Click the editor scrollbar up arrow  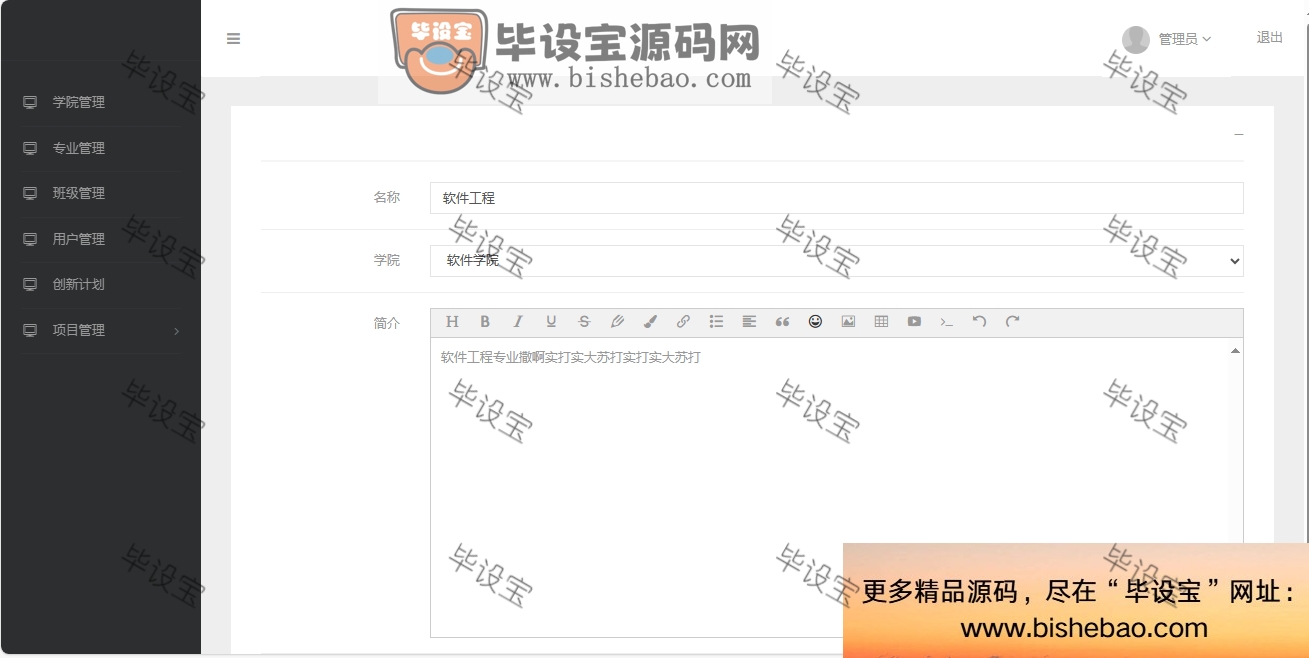point(1235,350)
